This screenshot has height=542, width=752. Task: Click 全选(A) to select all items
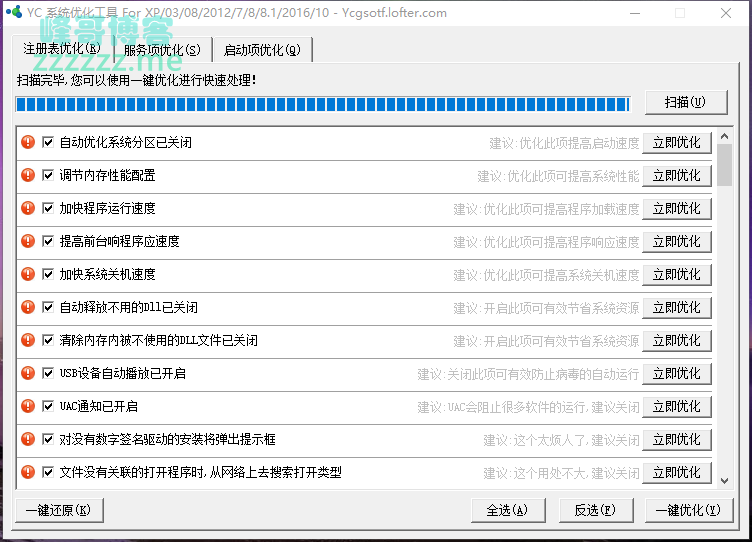tap(507, 510)
